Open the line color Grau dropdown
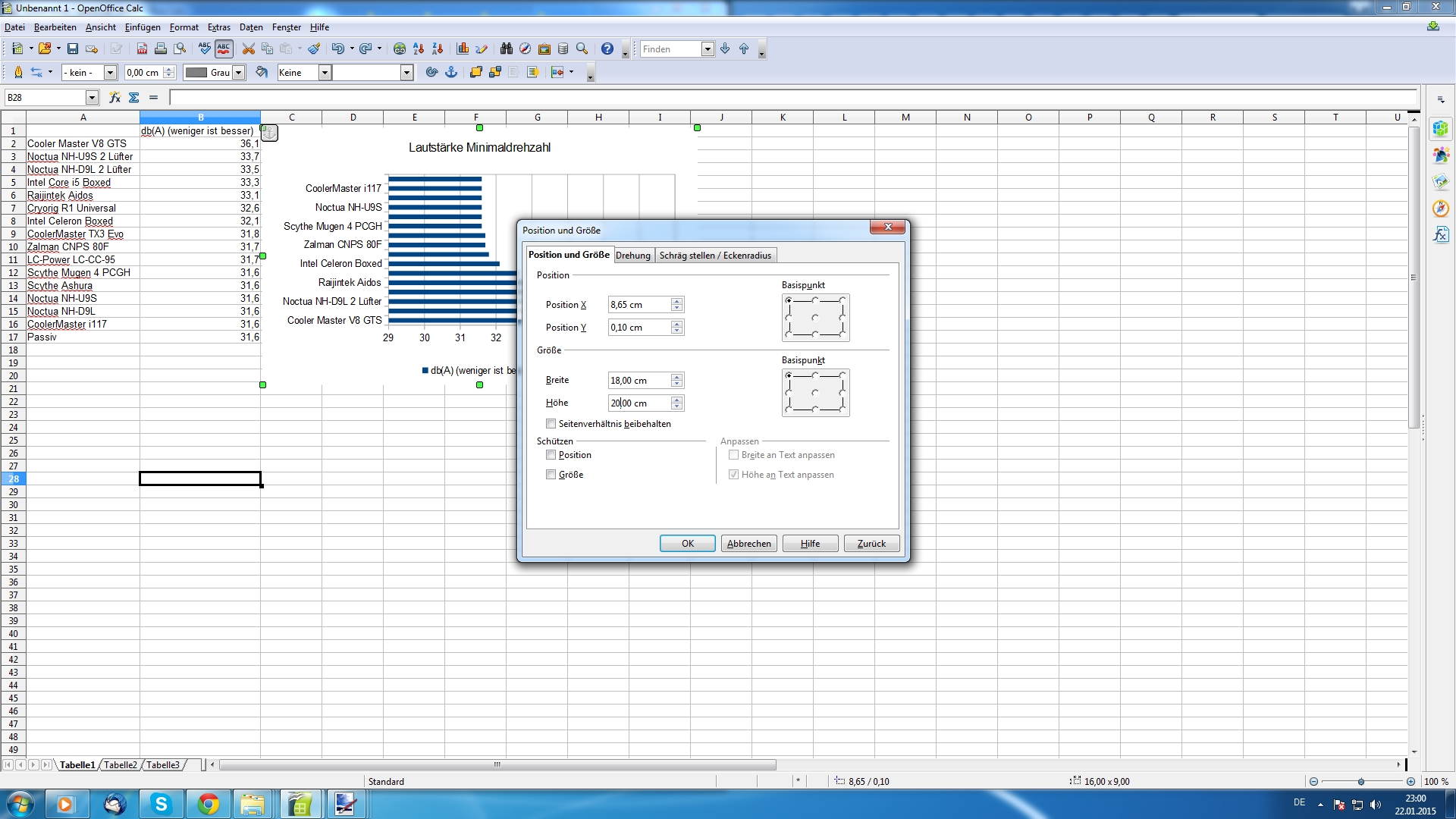 239,73
